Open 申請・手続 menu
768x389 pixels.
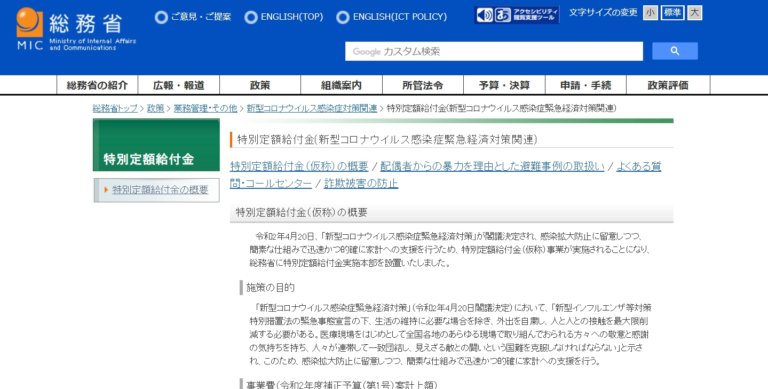(x=585, y=85)
